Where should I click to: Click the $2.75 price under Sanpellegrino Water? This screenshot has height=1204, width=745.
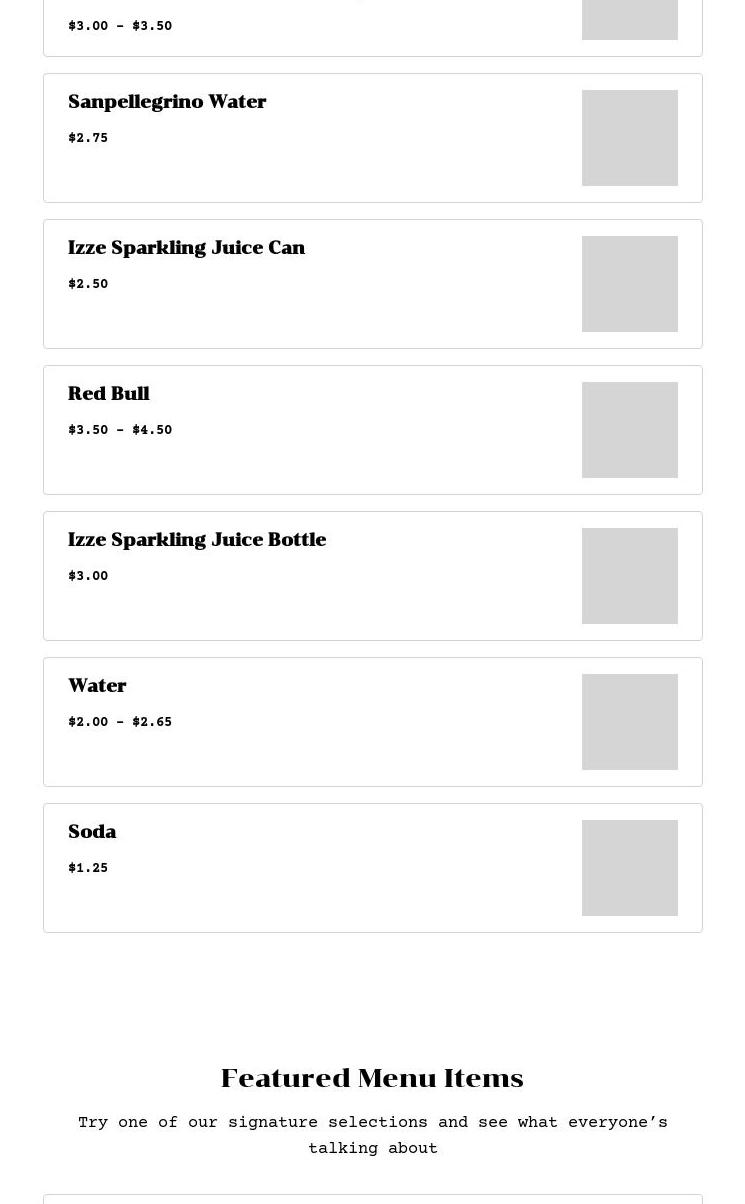(x=88, y=138)
